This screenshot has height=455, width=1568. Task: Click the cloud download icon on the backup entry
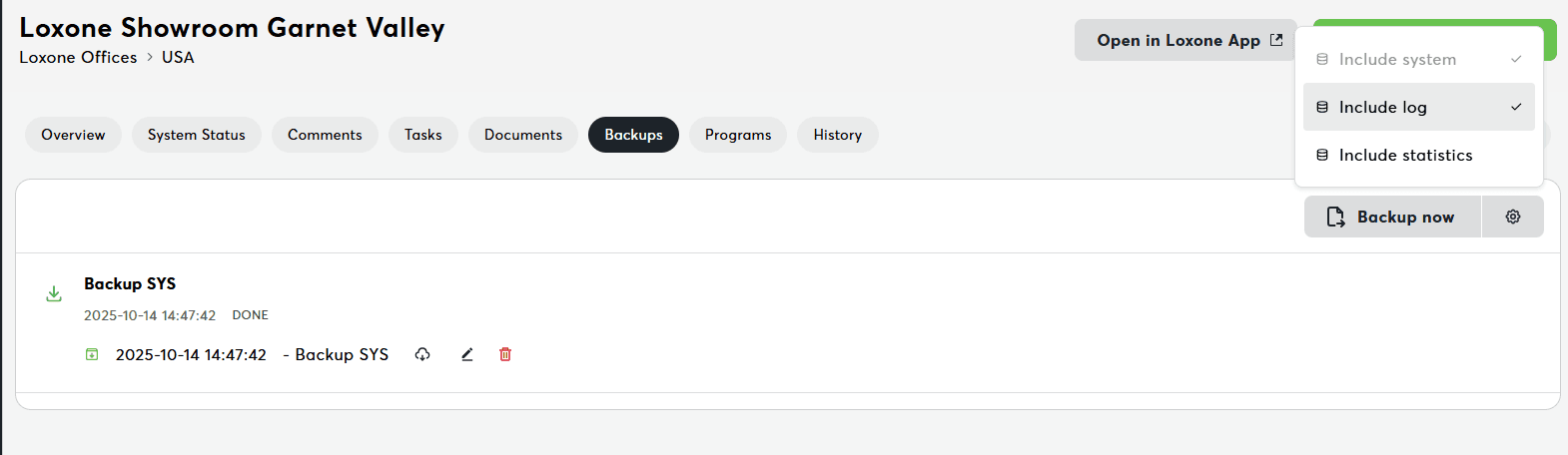422,354
